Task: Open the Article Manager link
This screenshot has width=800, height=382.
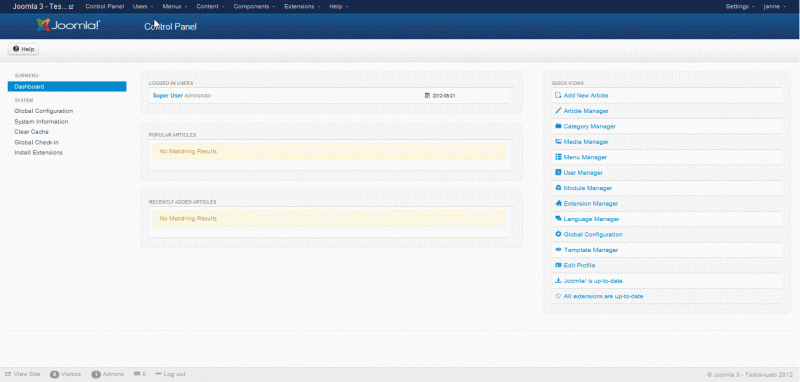Action: (x=586, y=111)
